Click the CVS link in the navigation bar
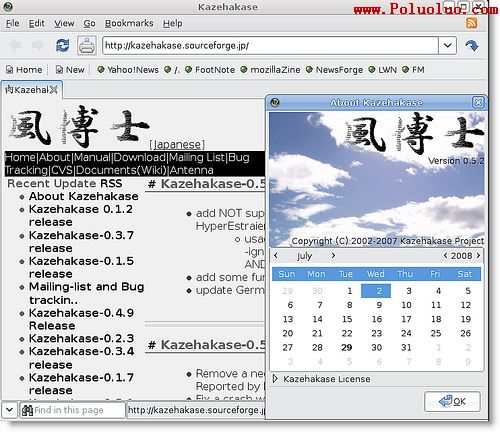500x432 pixels. click(62, 170)
